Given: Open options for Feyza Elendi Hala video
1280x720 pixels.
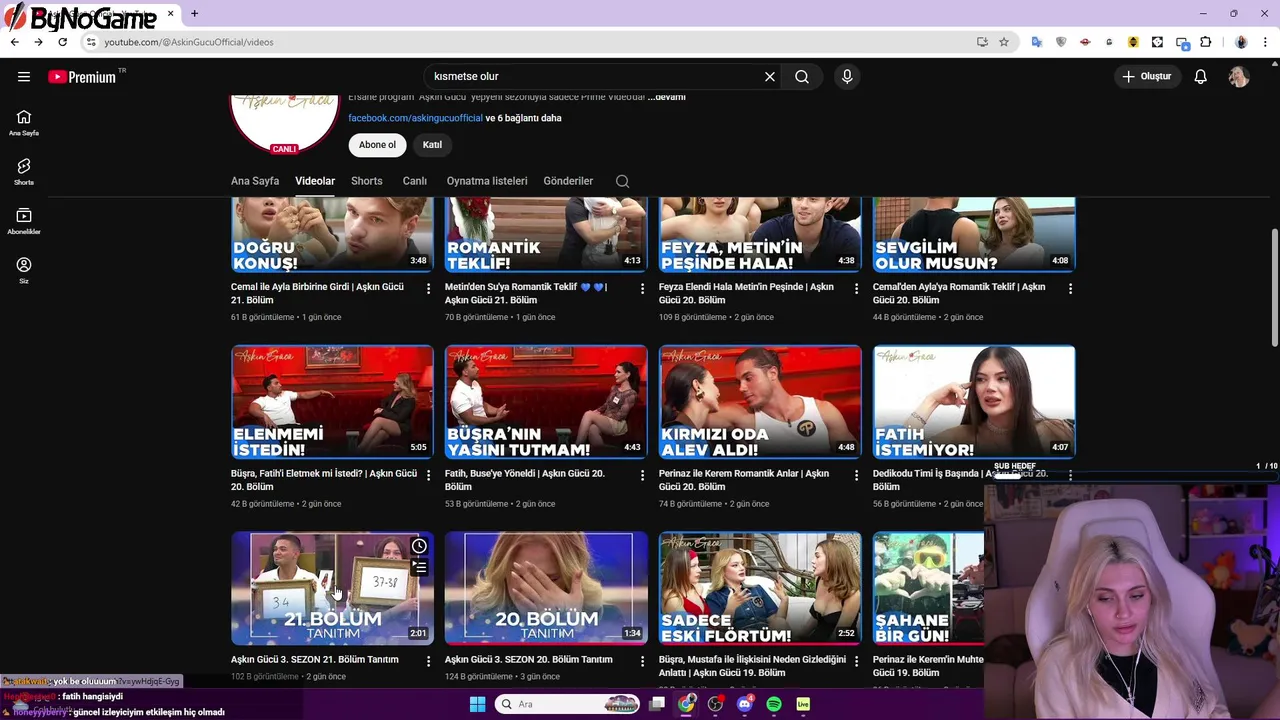Looking at the screenshot, I should coord(856,288).
